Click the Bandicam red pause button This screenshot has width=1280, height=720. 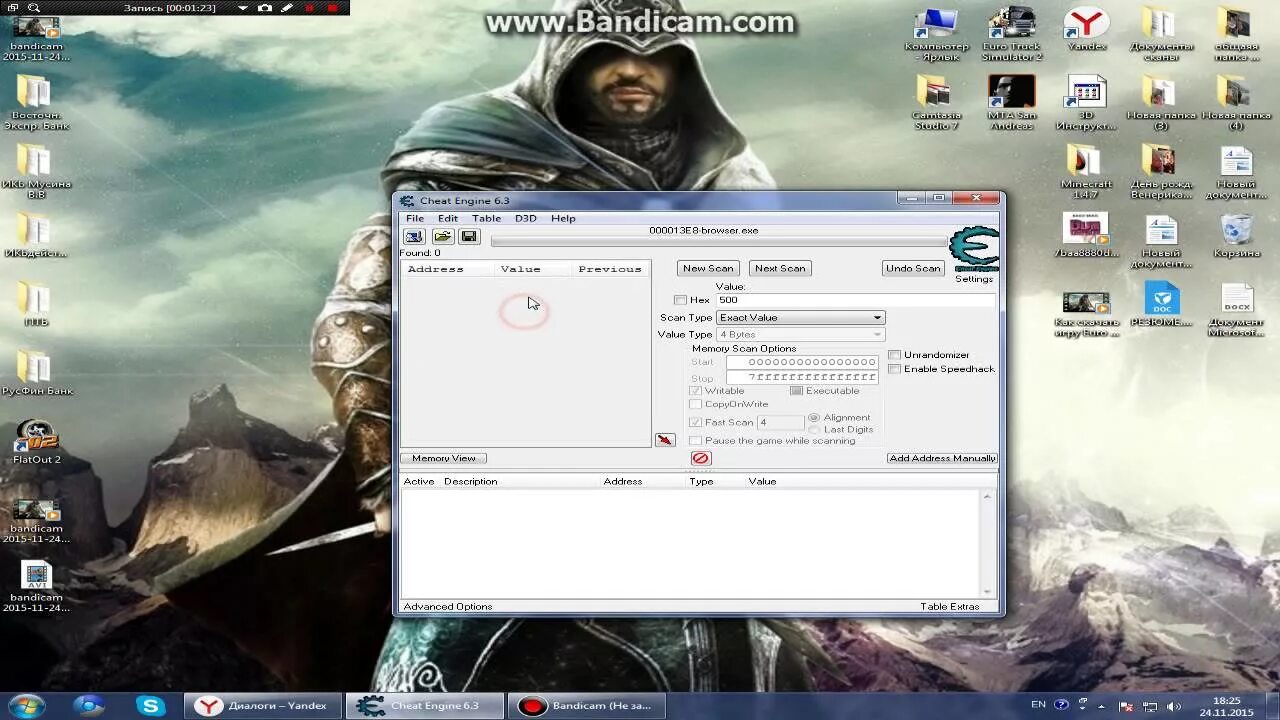(310, 8)
